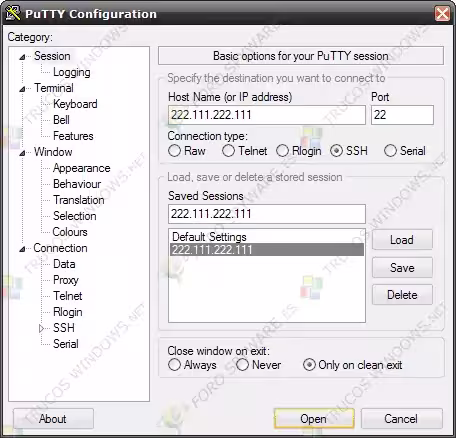Choose Only on clean exit option
This screenshot has height=438, width=456.
(309, 365)
